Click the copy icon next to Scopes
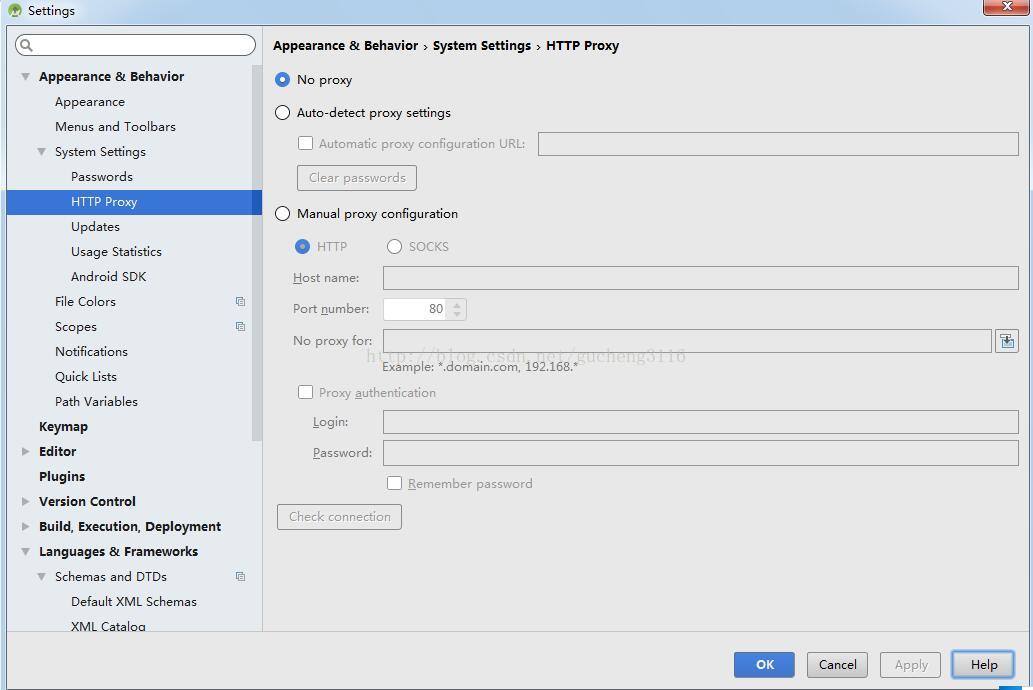 [x=240, y=326]
